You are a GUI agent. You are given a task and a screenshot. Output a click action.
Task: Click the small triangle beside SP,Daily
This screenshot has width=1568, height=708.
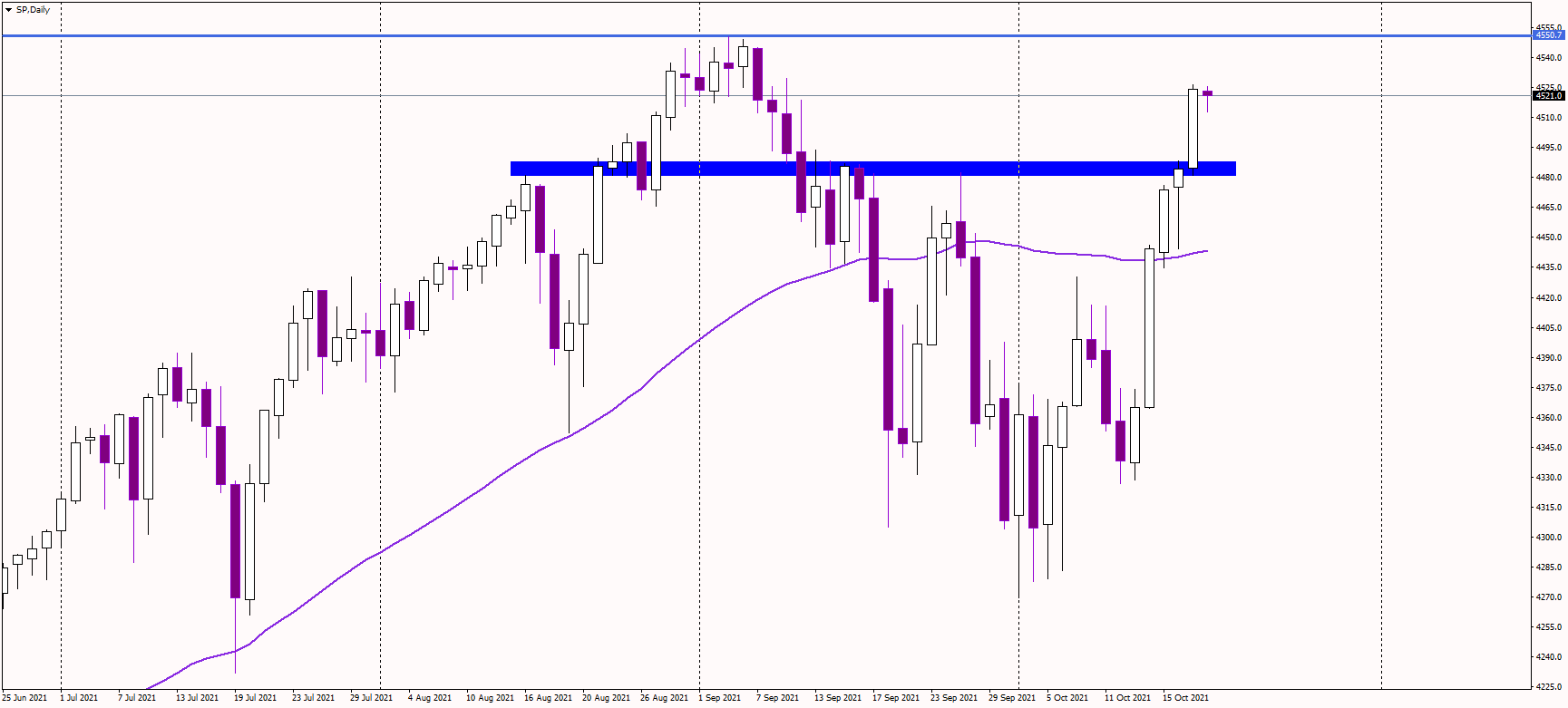click(x=9, y=10)
